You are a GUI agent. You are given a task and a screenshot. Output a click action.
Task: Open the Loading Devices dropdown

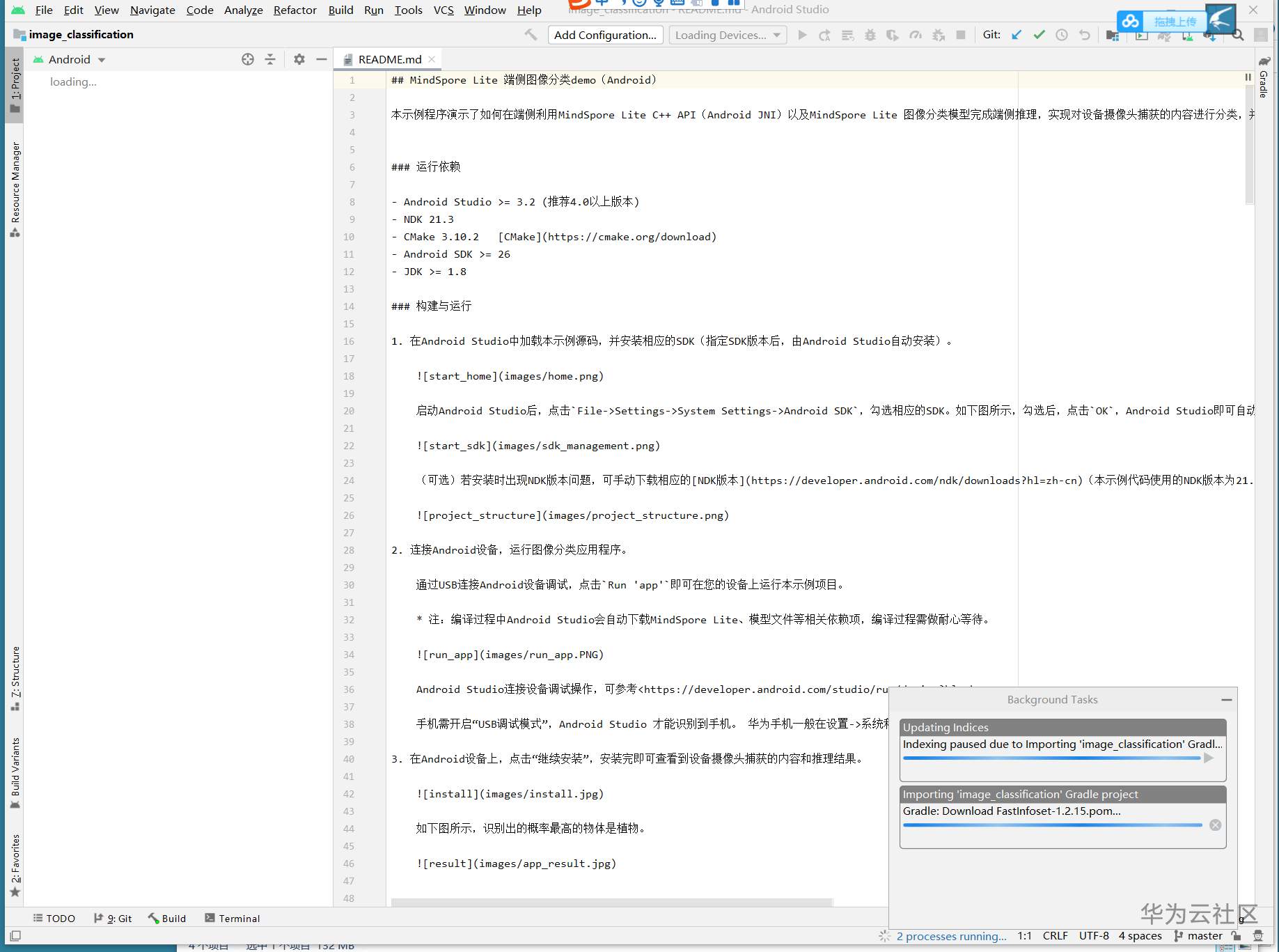click(728, 35)
